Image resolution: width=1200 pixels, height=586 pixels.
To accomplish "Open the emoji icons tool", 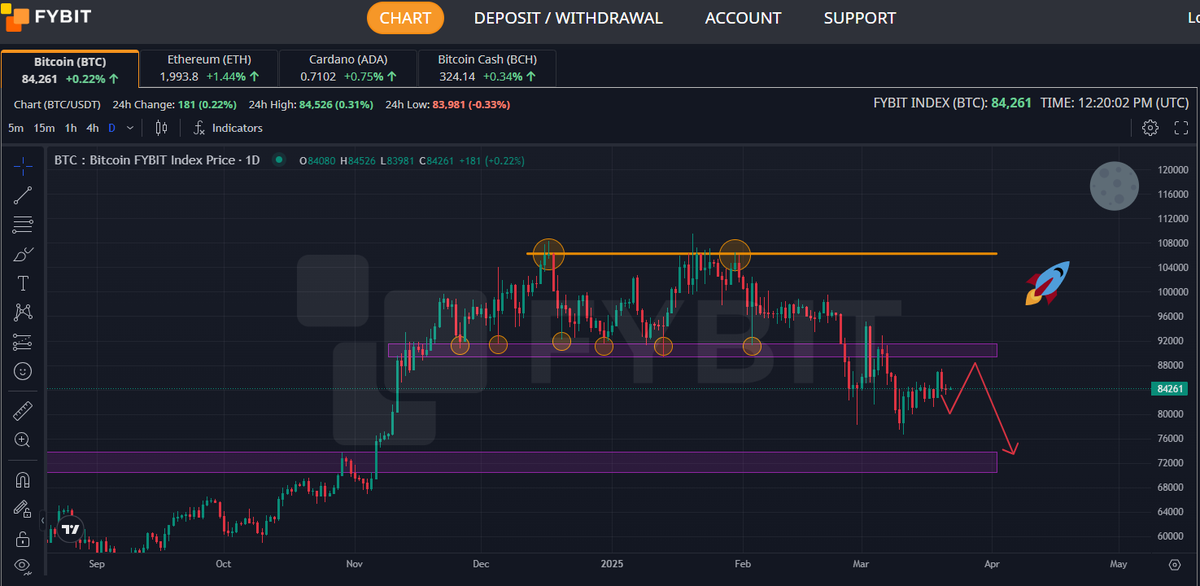I will click(x=23, y=371).
